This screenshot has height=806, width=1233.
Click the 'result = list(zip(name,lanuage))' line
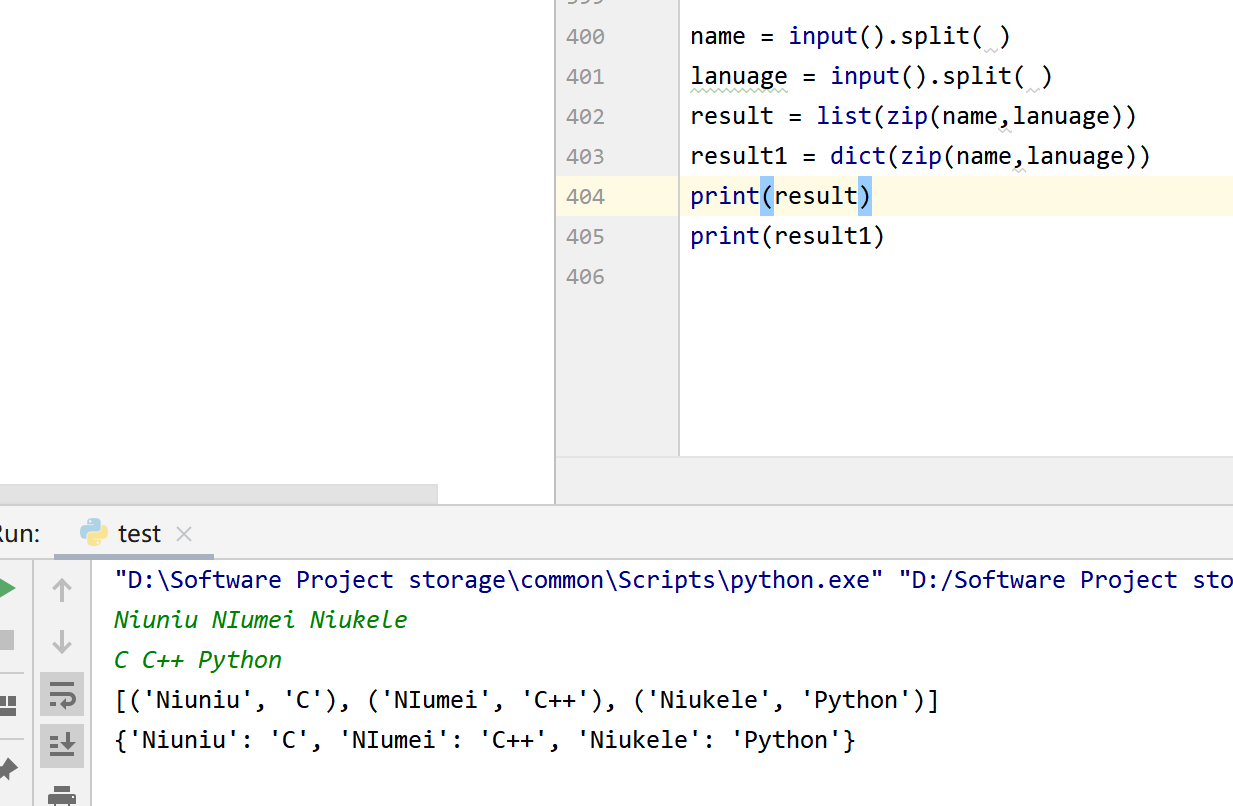coord(913,117)
